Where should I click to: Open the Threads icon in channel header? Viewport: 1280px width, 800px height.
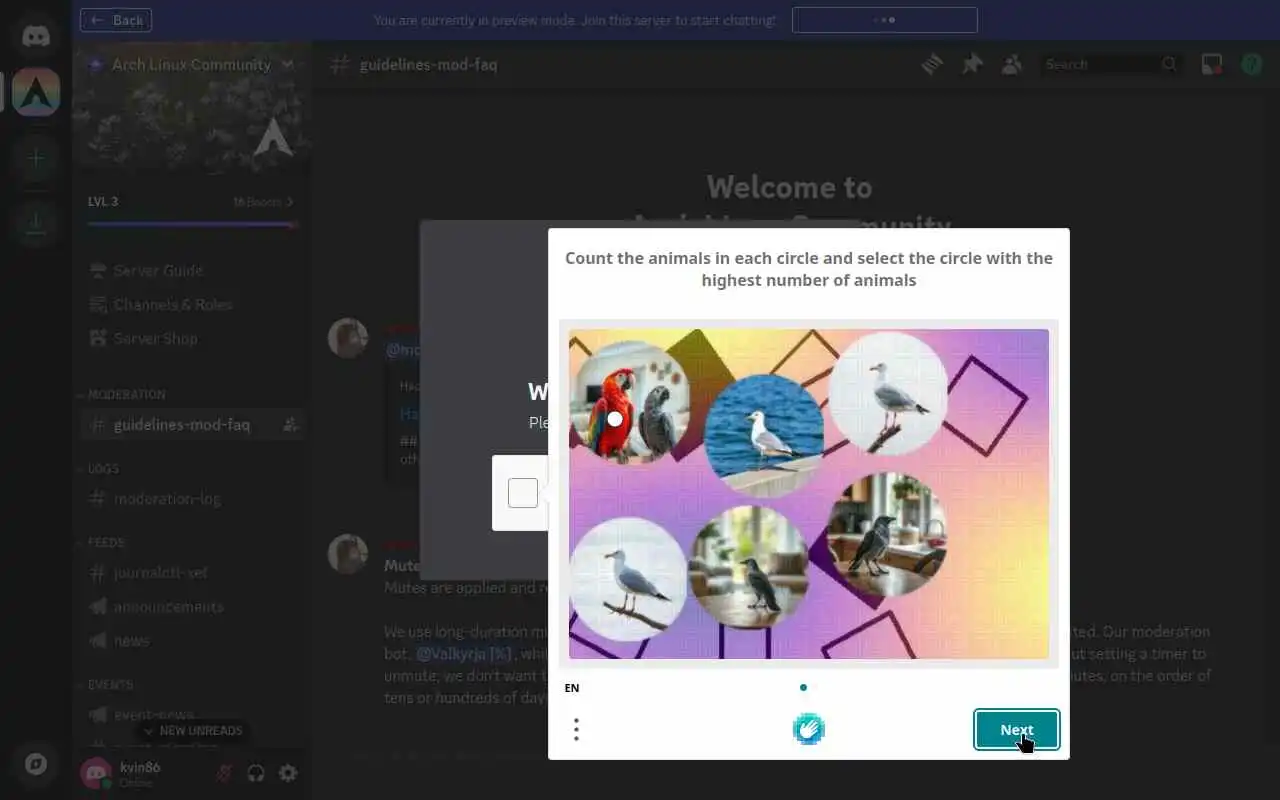[x=932, y=64]
